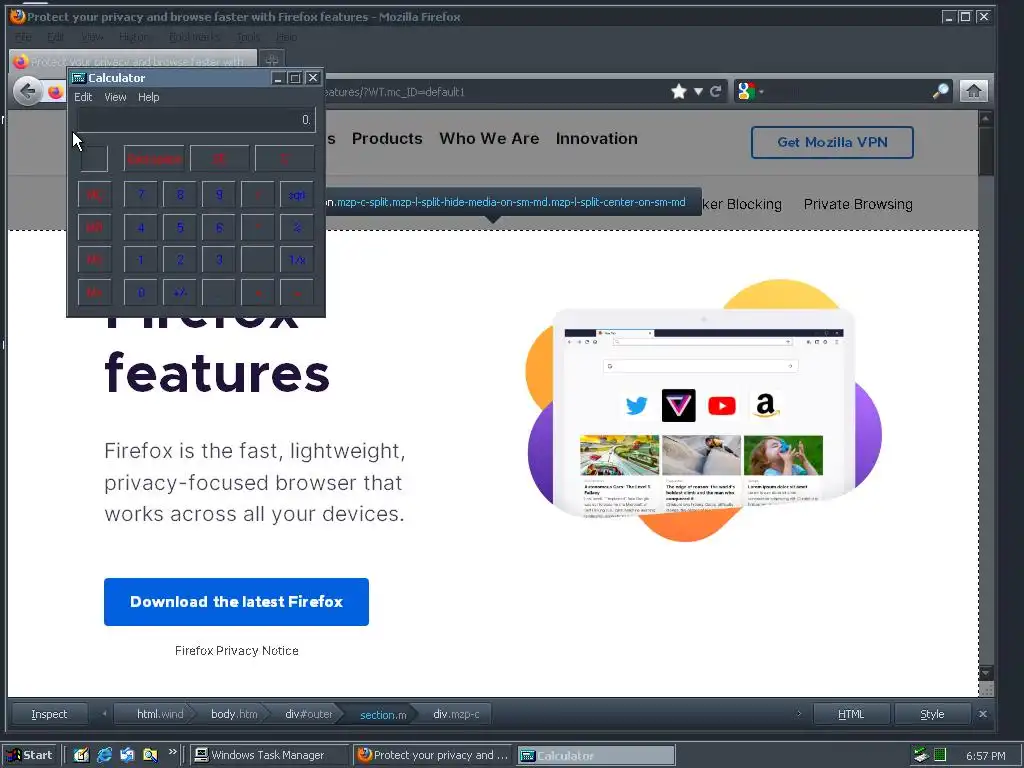Click the 1 key in Calculator
1024x768 pixels.
tap(140, 260)
